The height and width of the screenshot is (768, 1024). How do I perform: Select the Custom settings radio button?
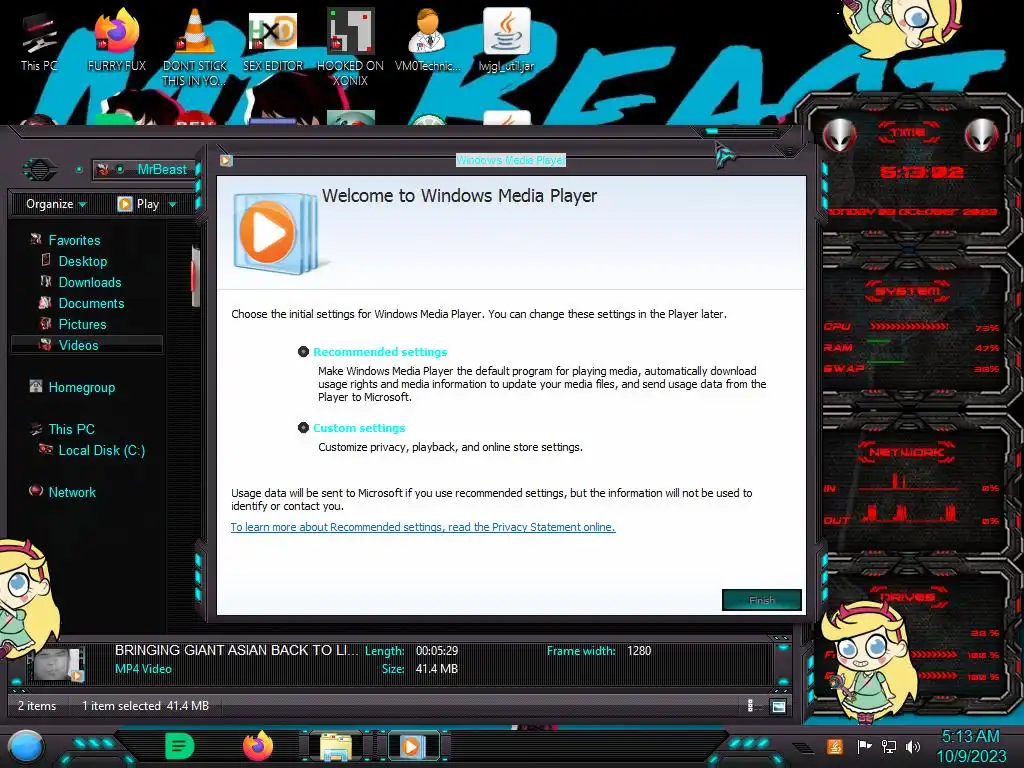pyautogui.click(x=303, y=428)
